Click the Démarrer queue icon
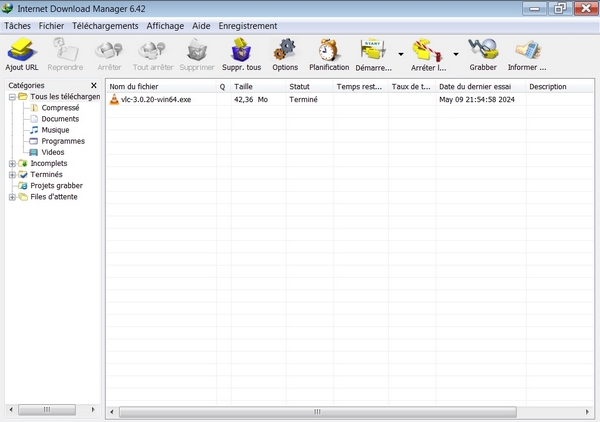600x422 pixels. 373,50
